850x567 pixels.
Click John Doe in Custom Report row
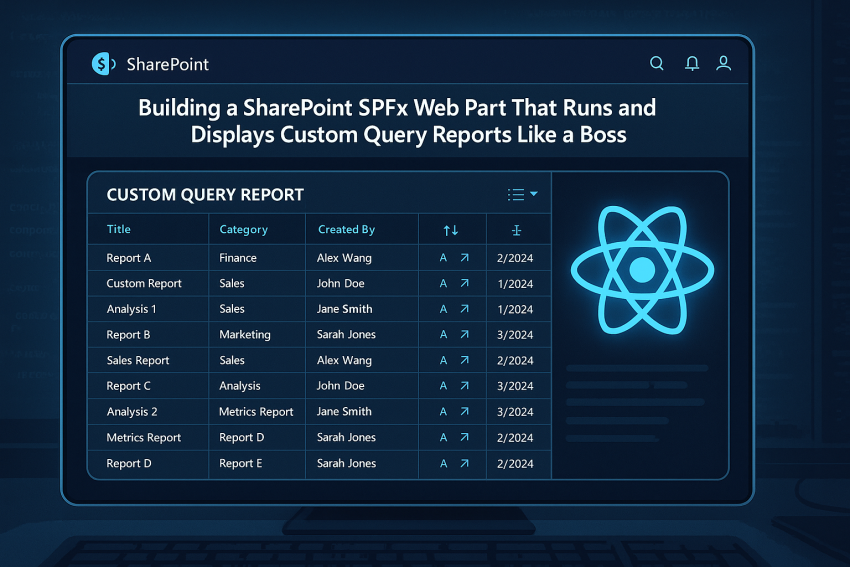coord(341,284)
